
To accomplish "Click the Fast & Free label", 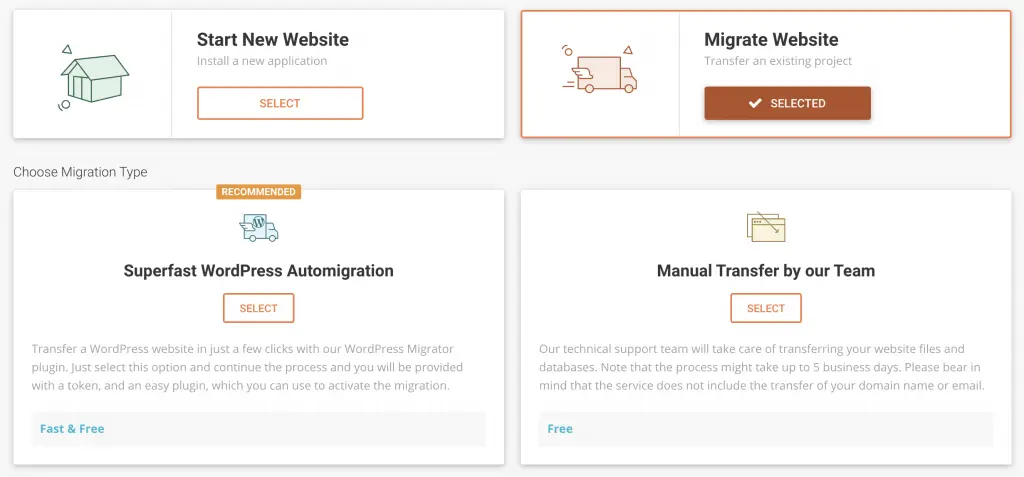I will [72, 429].
